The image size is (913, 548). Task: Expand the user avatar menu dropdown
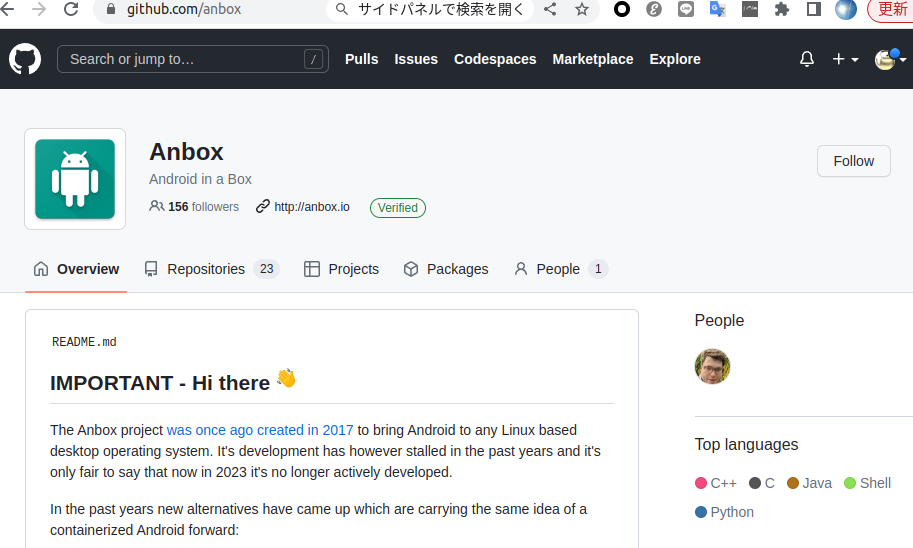[890, 59]
